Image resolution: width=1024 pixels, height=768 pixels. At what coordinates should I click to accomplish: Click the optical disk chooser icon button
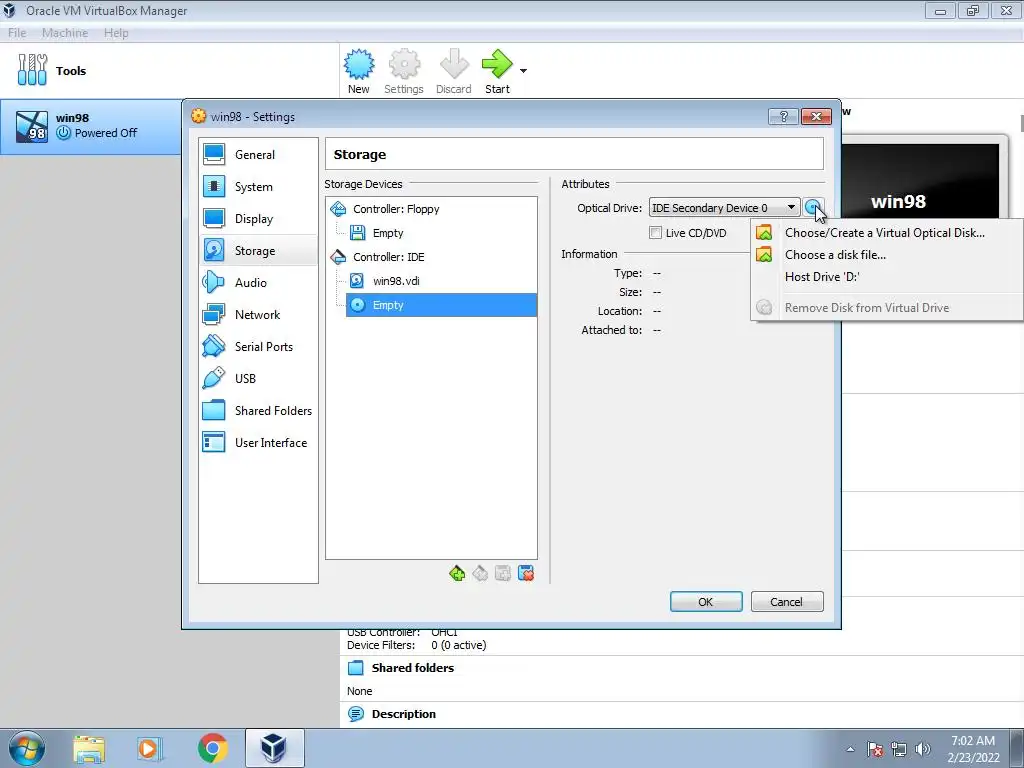click(x=812, y=208)
